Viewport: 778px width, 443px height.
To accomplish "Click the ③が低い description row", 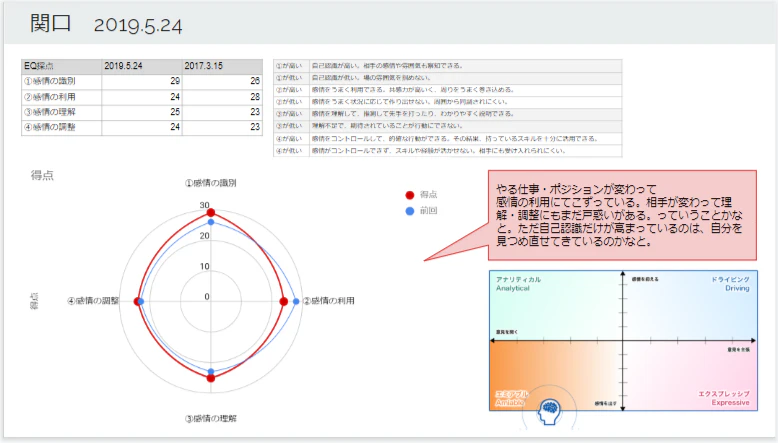I will point(448,126).
